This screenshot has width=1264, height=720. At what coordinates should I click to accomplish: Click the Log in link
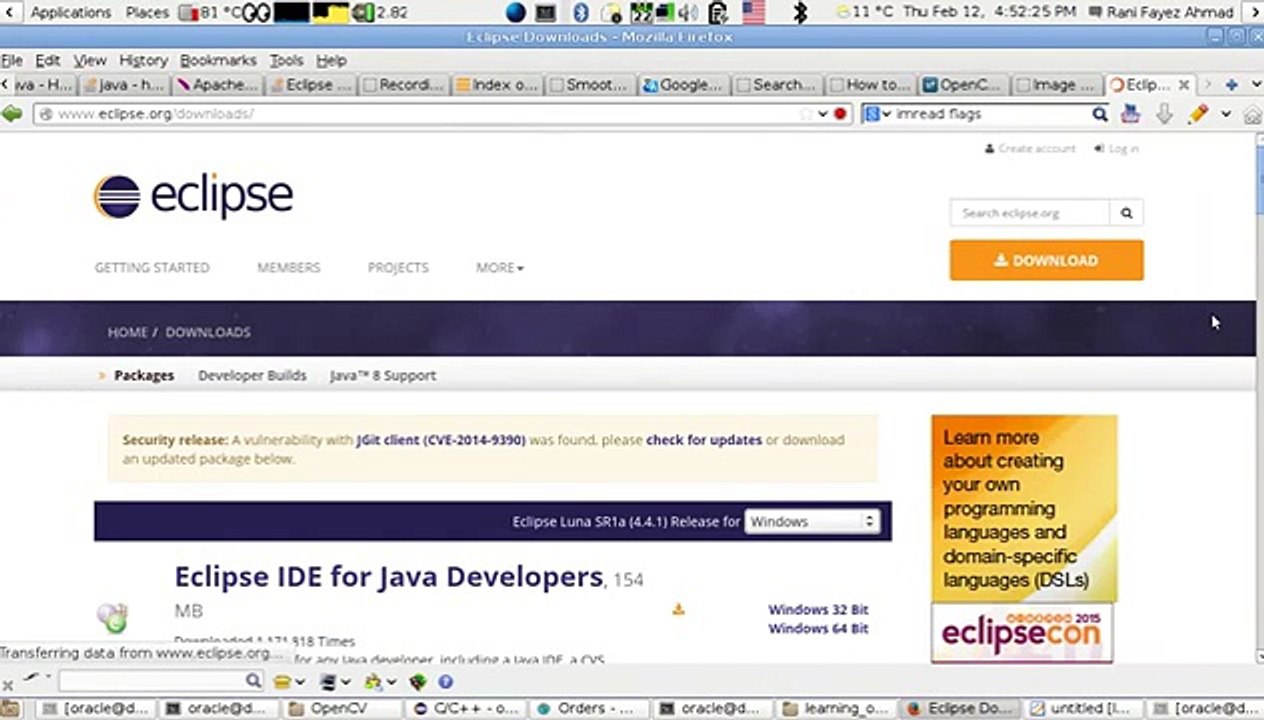[x=1116, y=148]
